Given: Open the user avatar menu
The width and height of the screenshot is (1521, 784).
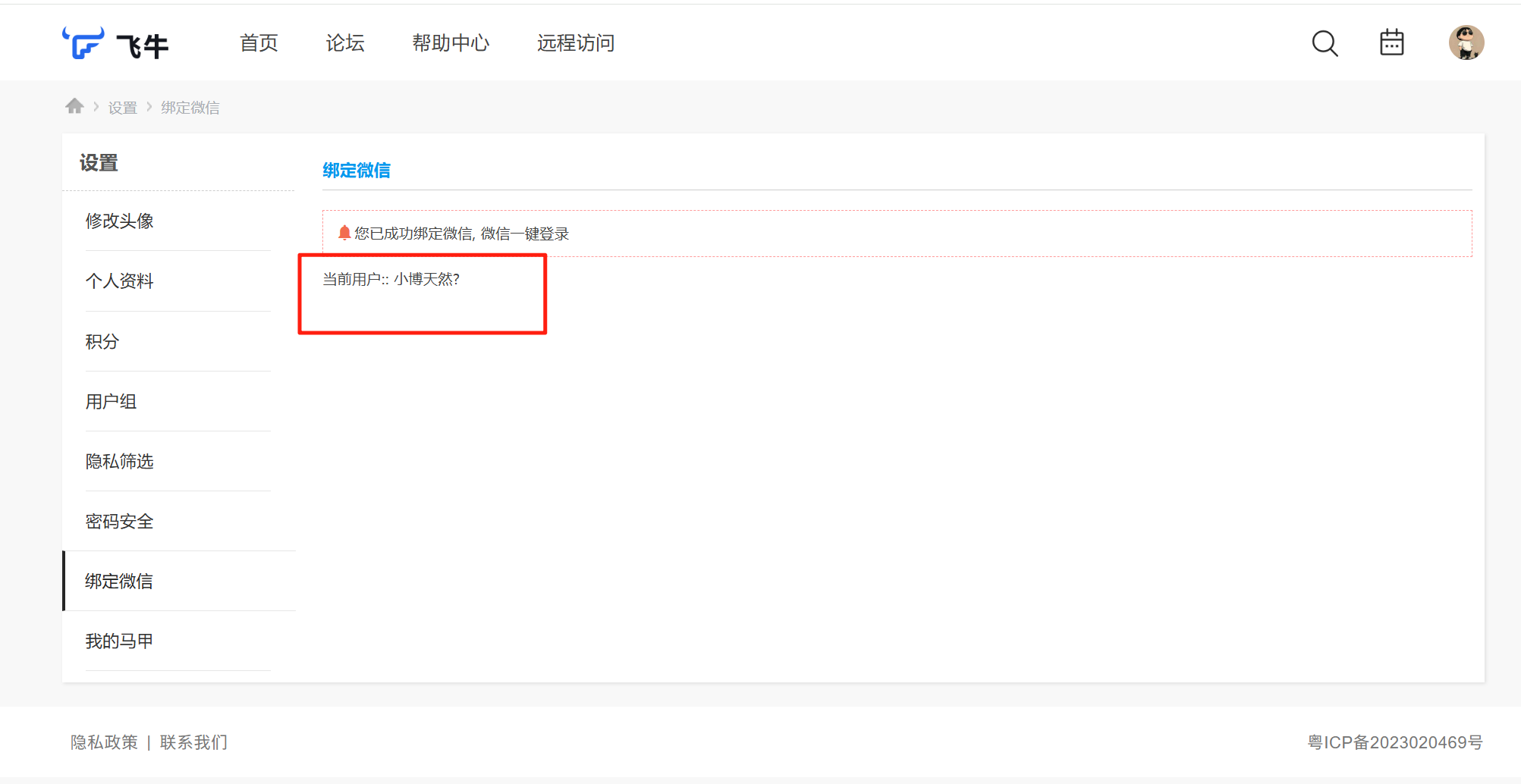Looking at the screenshot, I should click(1466, 42).
